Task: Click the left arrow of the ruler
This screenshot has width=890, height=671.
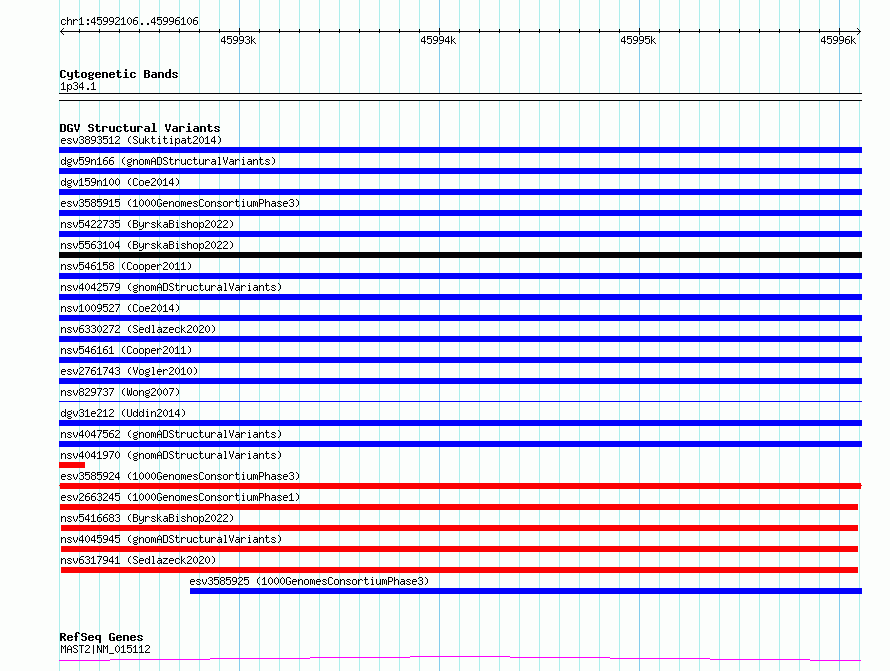Action: [x=62, y=31]
